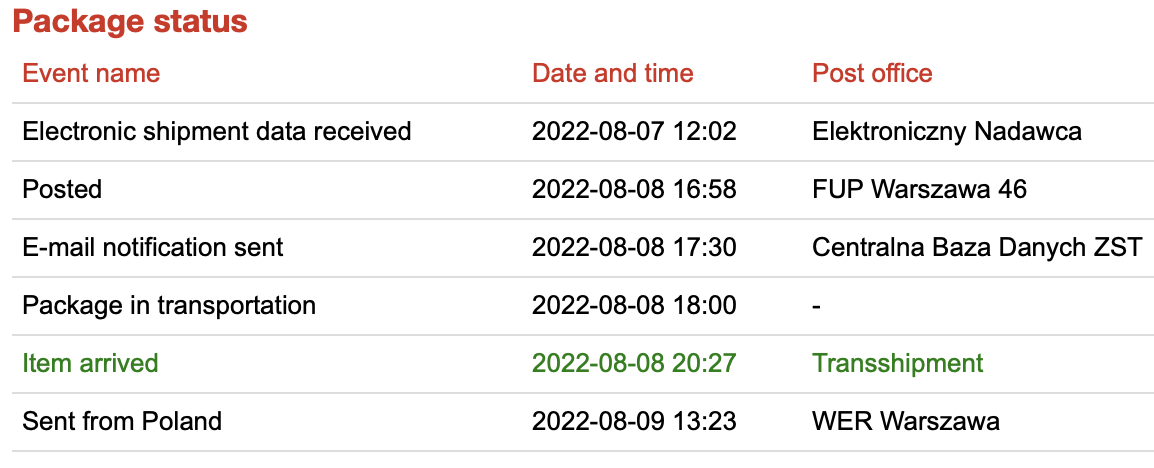Click the green Item arrived event
1154x468 pixels.
(x=90, y=363)
